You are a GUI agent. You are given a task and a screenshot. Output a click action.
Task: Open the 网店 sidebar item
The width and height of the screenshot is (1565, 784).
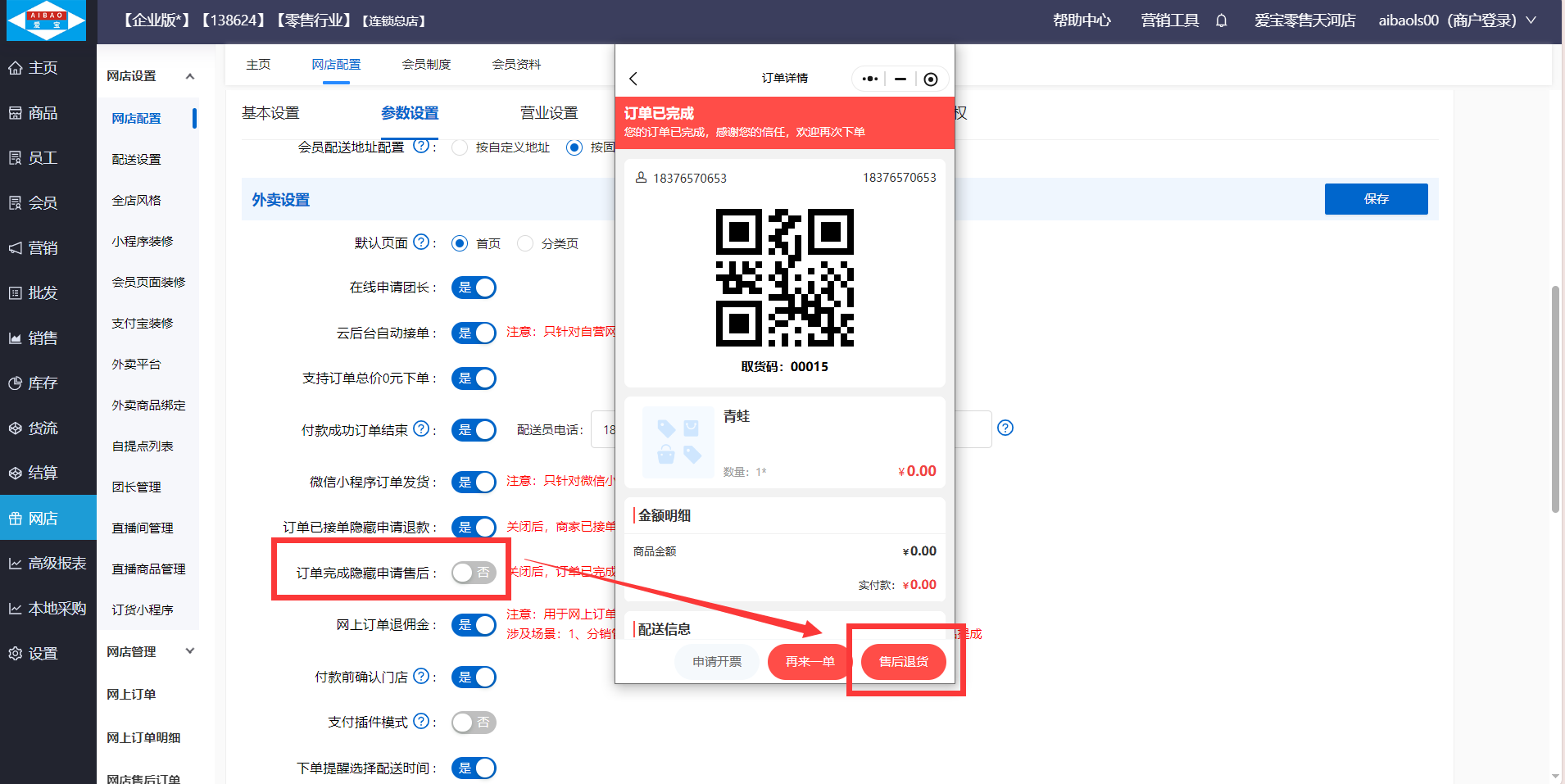(x=48, y=518)
